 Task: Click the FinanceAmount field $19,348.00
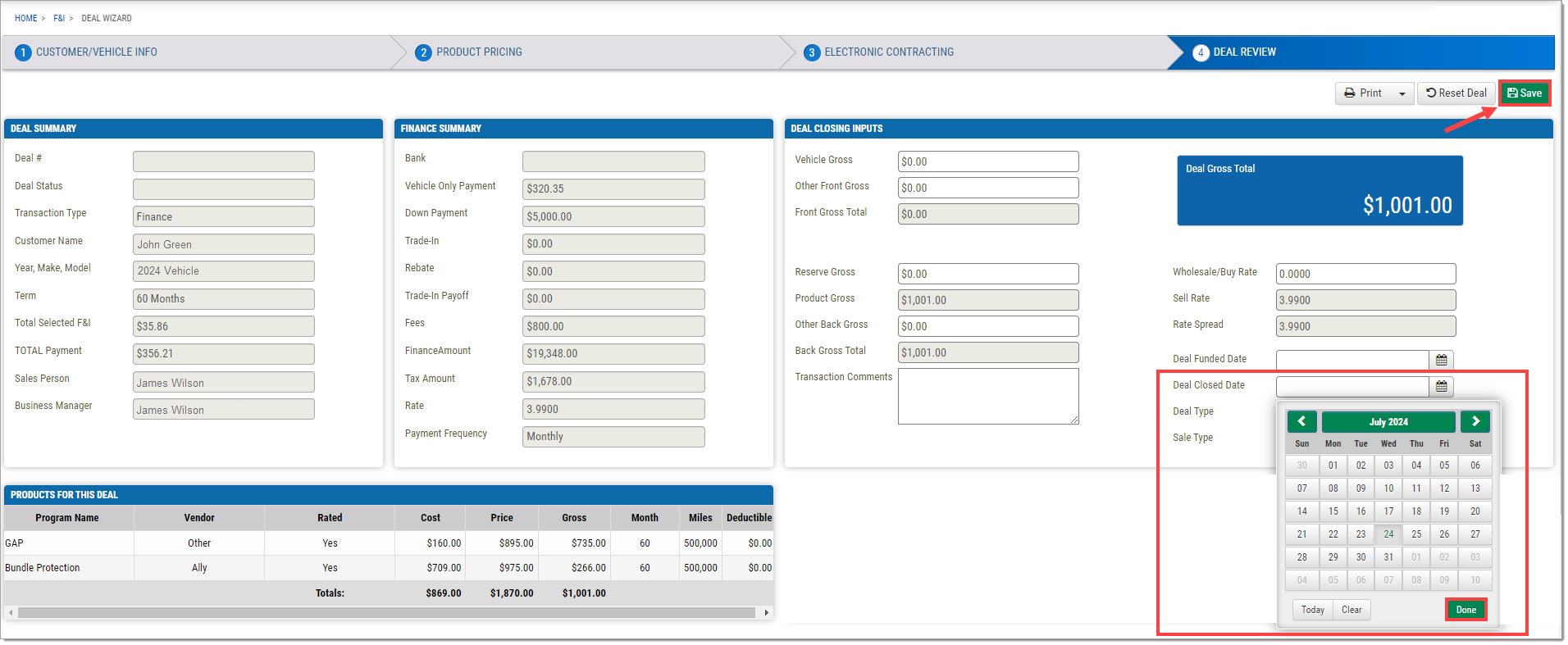(x=613, y=354)
